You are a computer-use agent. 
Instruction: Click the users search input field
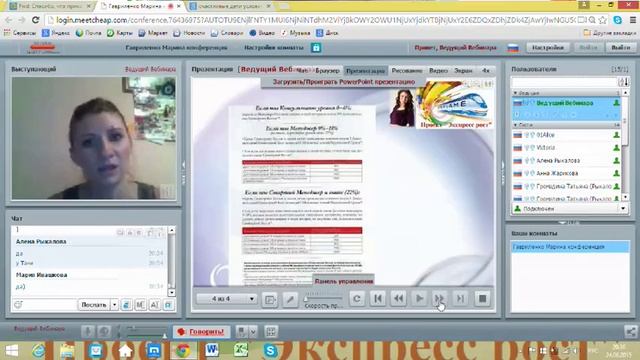[x=564, y=82]
